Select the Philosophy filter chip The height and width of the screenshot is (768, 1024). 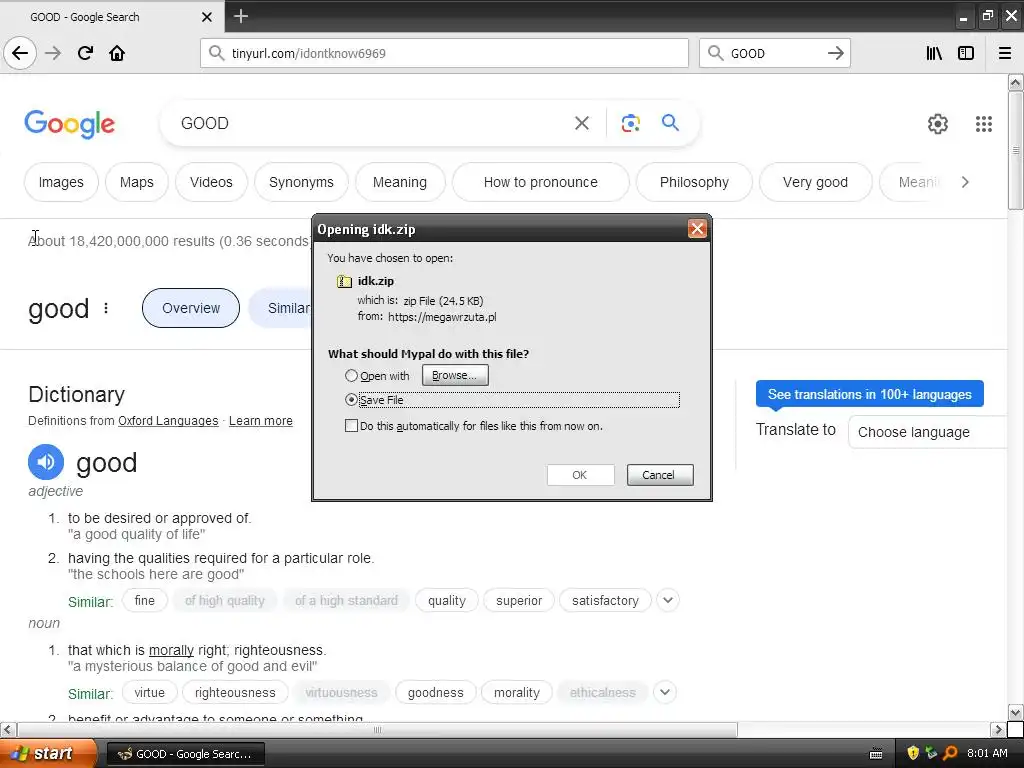coord(694,182)
